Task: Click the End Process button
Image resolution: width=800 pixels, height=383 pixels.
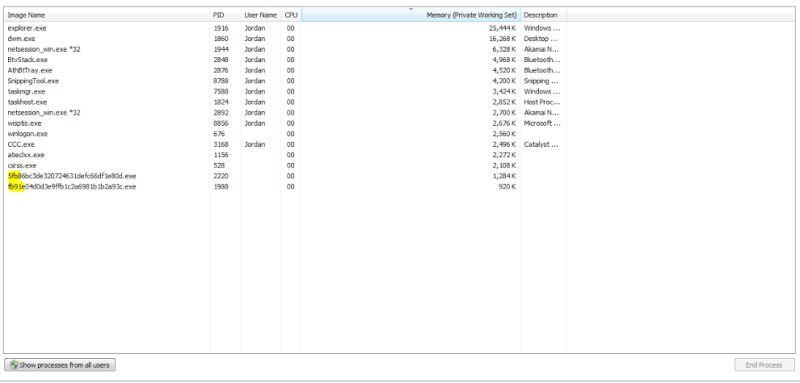Action: [764, 365]
